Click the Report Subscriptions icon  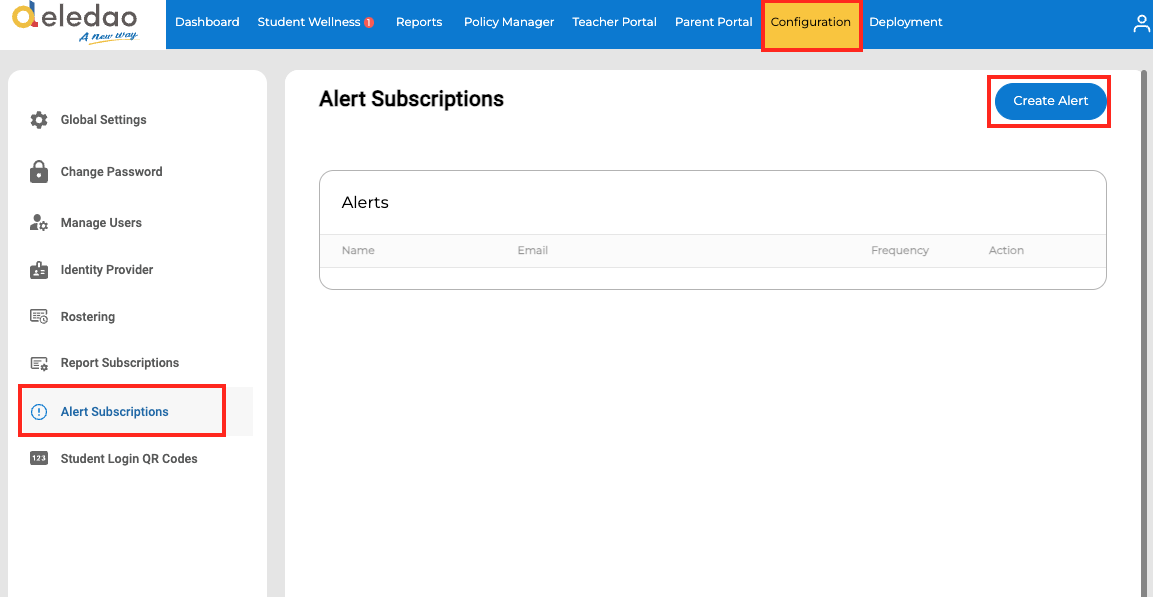pyautogui.click(x=39, y=363)
